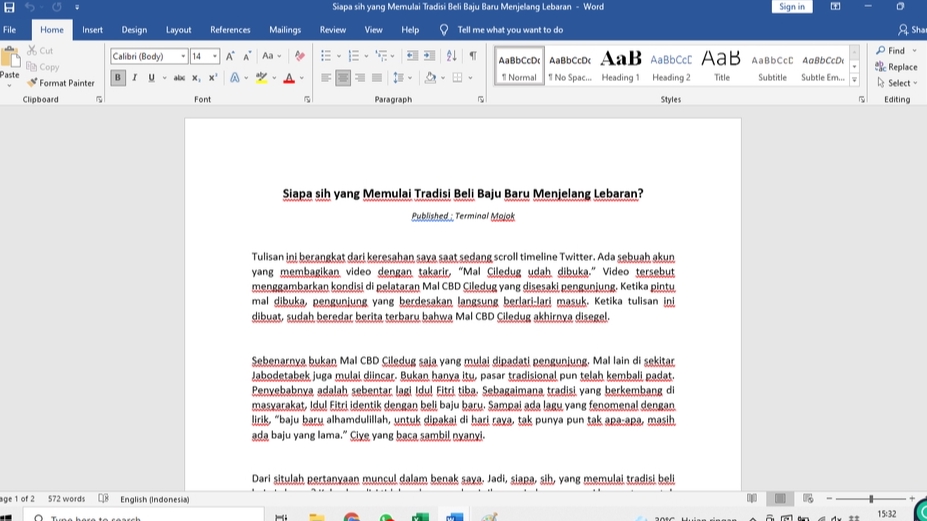Expand the bullets list dropdown

click(339, 56)
